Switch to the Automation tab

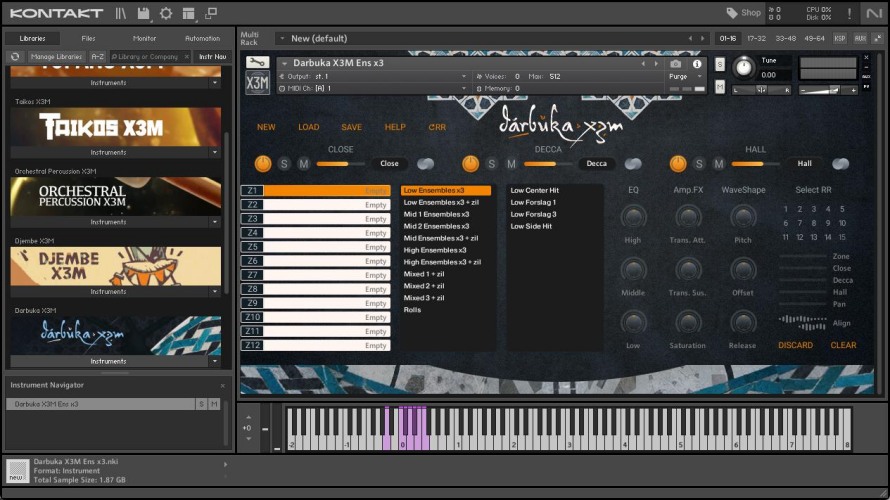coord(202,38)
